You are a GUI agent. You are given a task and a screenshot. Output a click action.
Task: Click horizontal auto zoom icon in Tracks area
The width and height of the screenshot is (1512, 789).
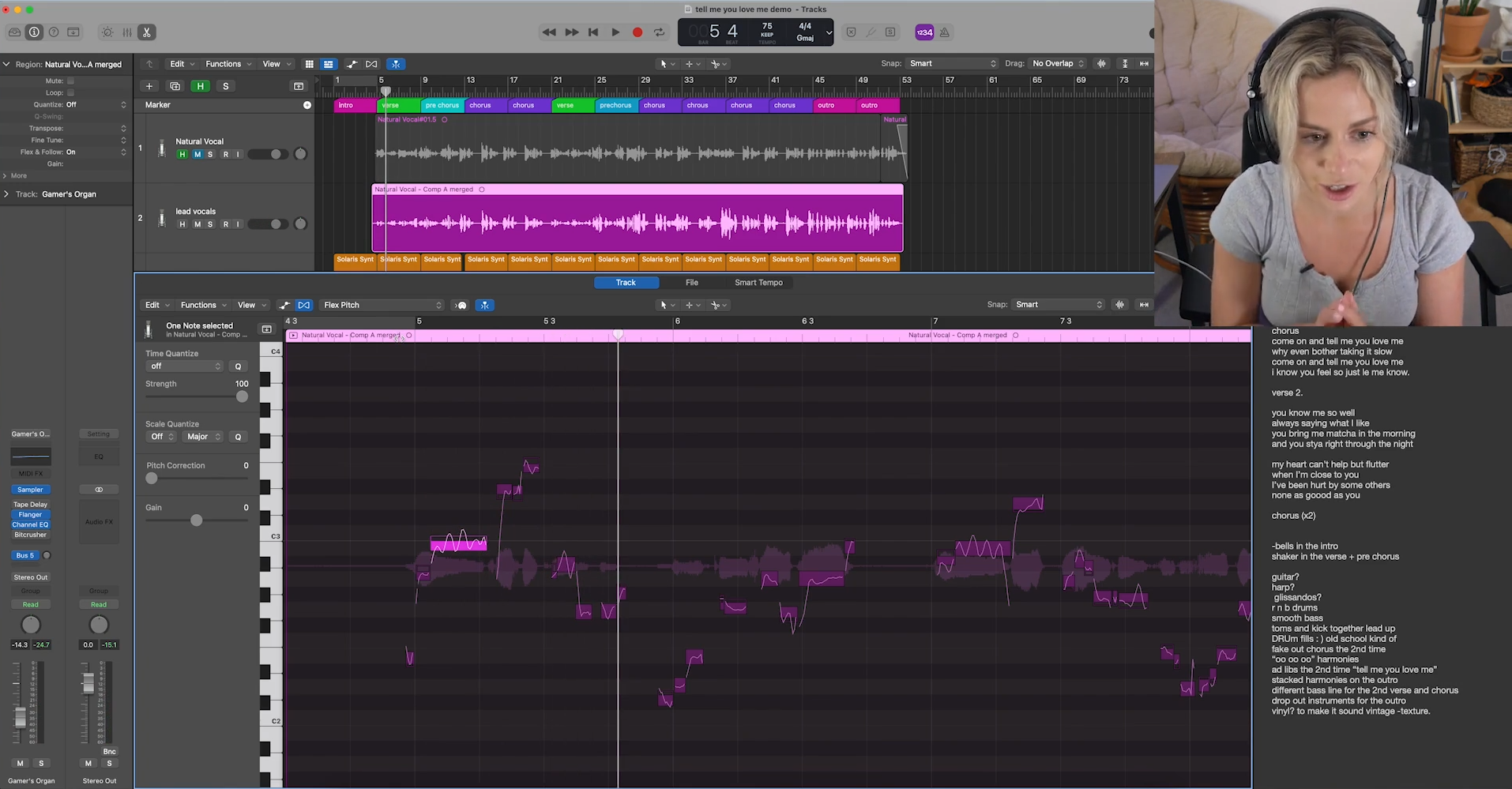(1144, 63)
